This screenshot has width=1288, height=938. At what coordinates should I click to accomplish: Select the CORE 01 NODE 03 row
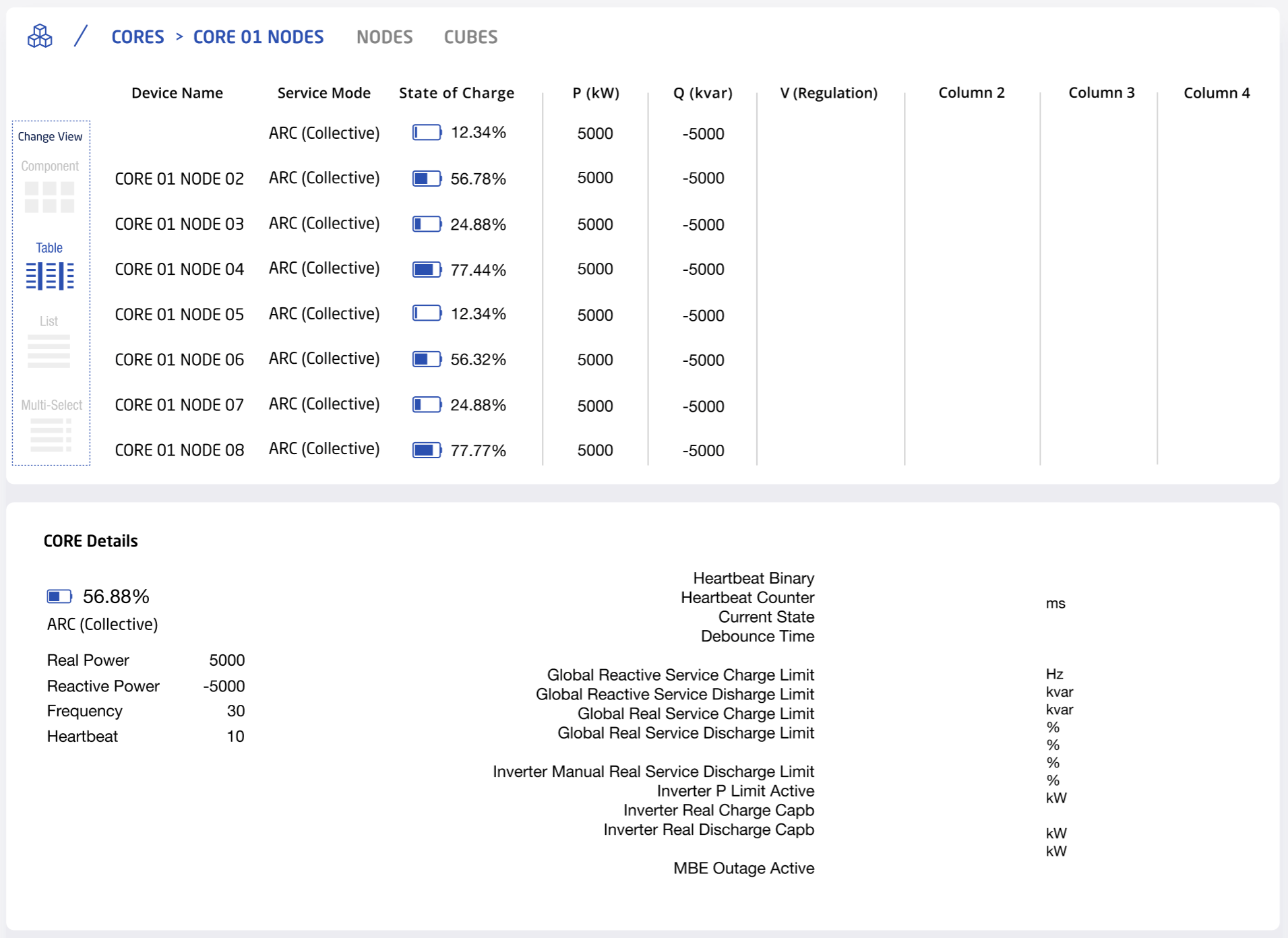pyautogui.click(x=179, y=224)
